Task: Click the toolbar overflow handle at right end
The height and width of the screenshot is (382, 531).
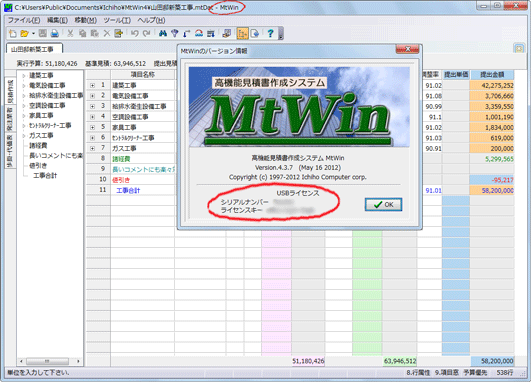Action: point(280,34)
